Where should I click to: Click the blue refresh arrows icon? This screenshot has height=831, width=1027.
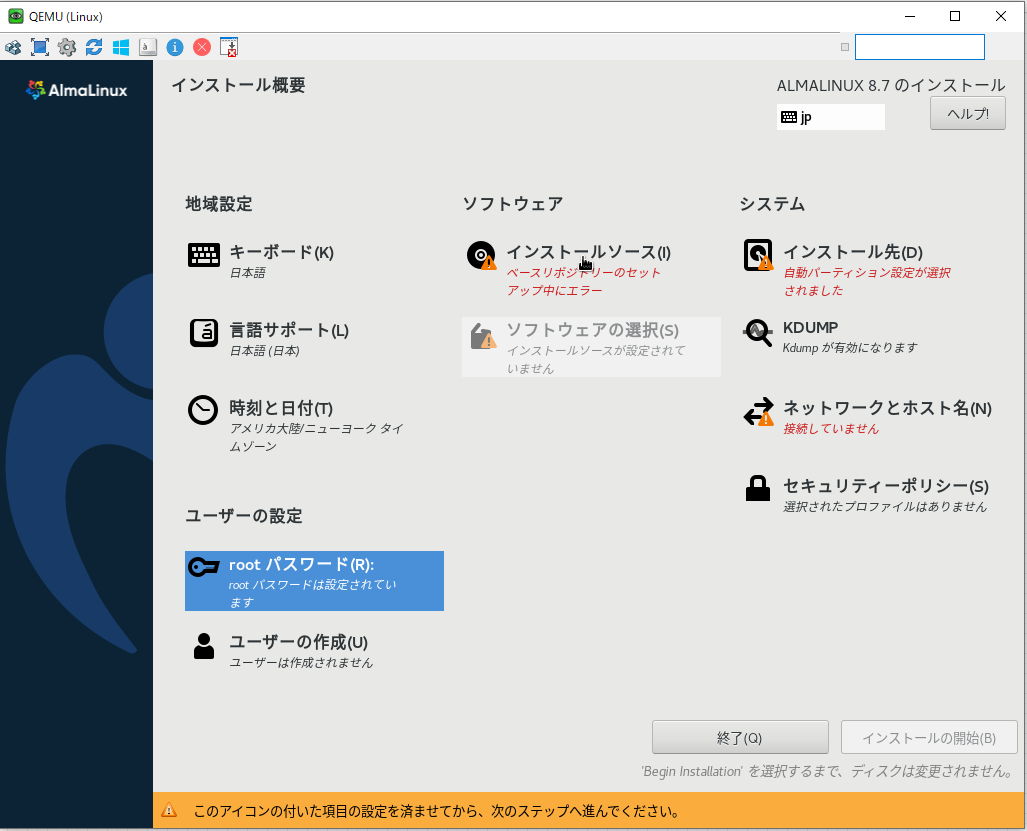(x=94, y=47)
